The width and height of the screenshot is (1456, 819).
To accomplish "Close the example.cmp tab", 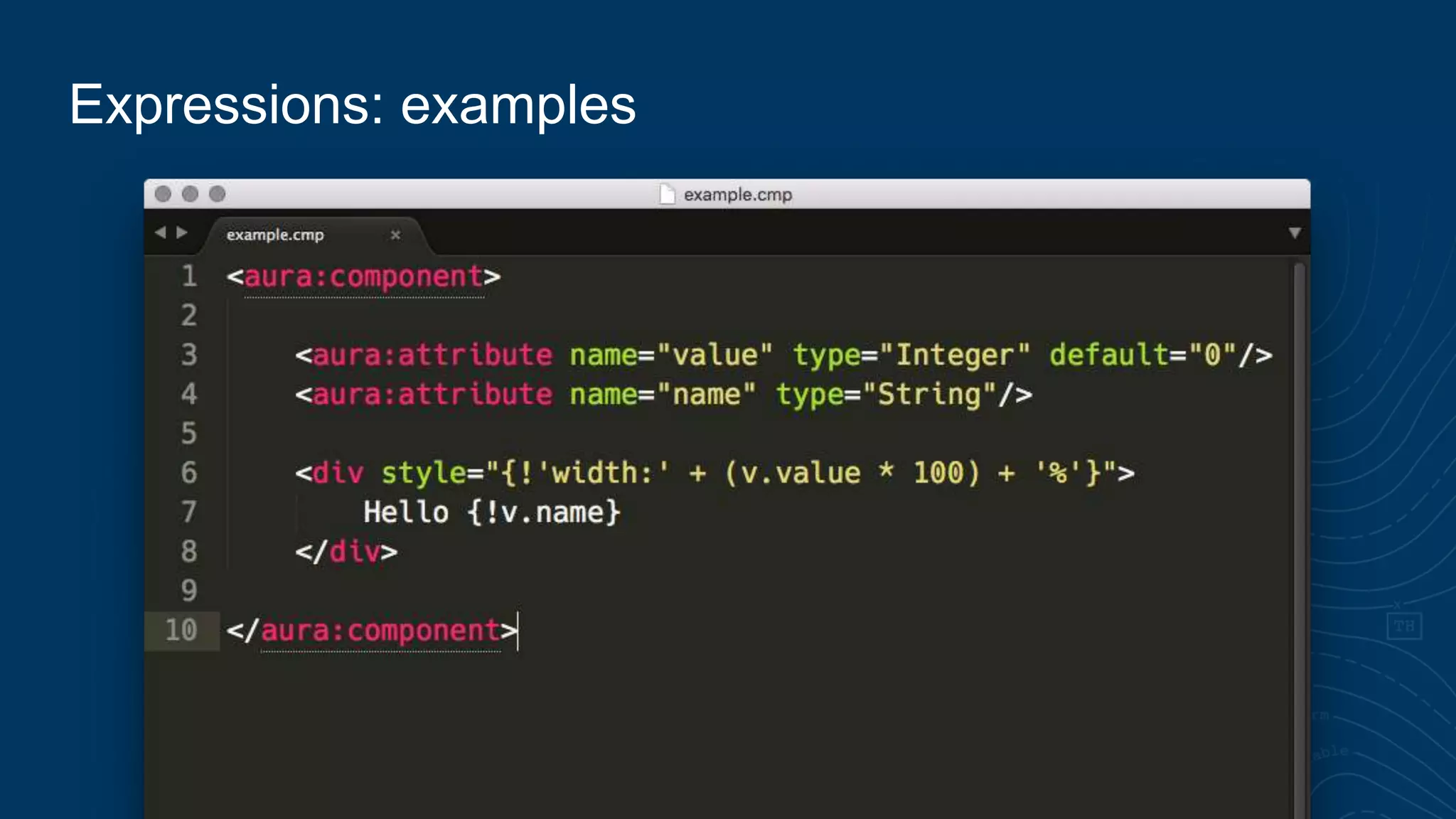I will 395,235.
